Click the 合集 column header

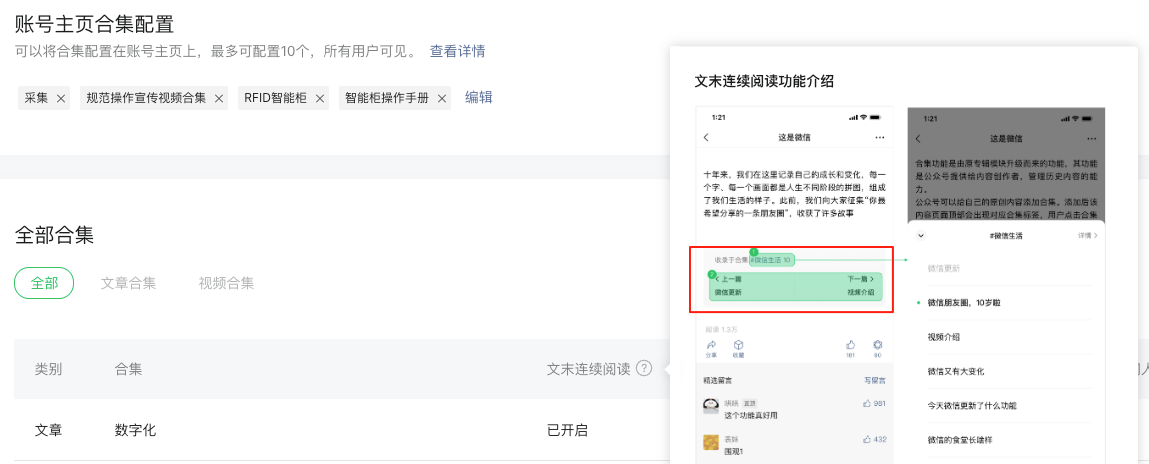click(128, 369)
